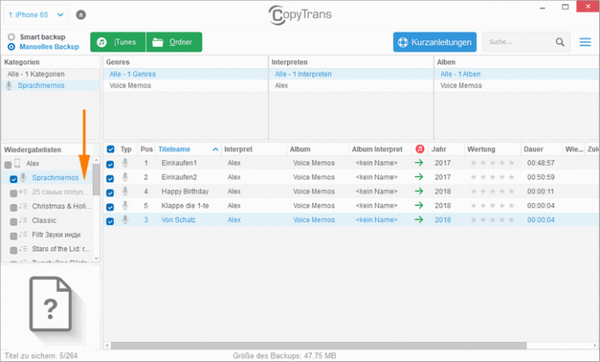The width and height of the screenshot is (600, 362).
Task: Uncheck the Happy Birthday track checkbox
Action: 110,192
